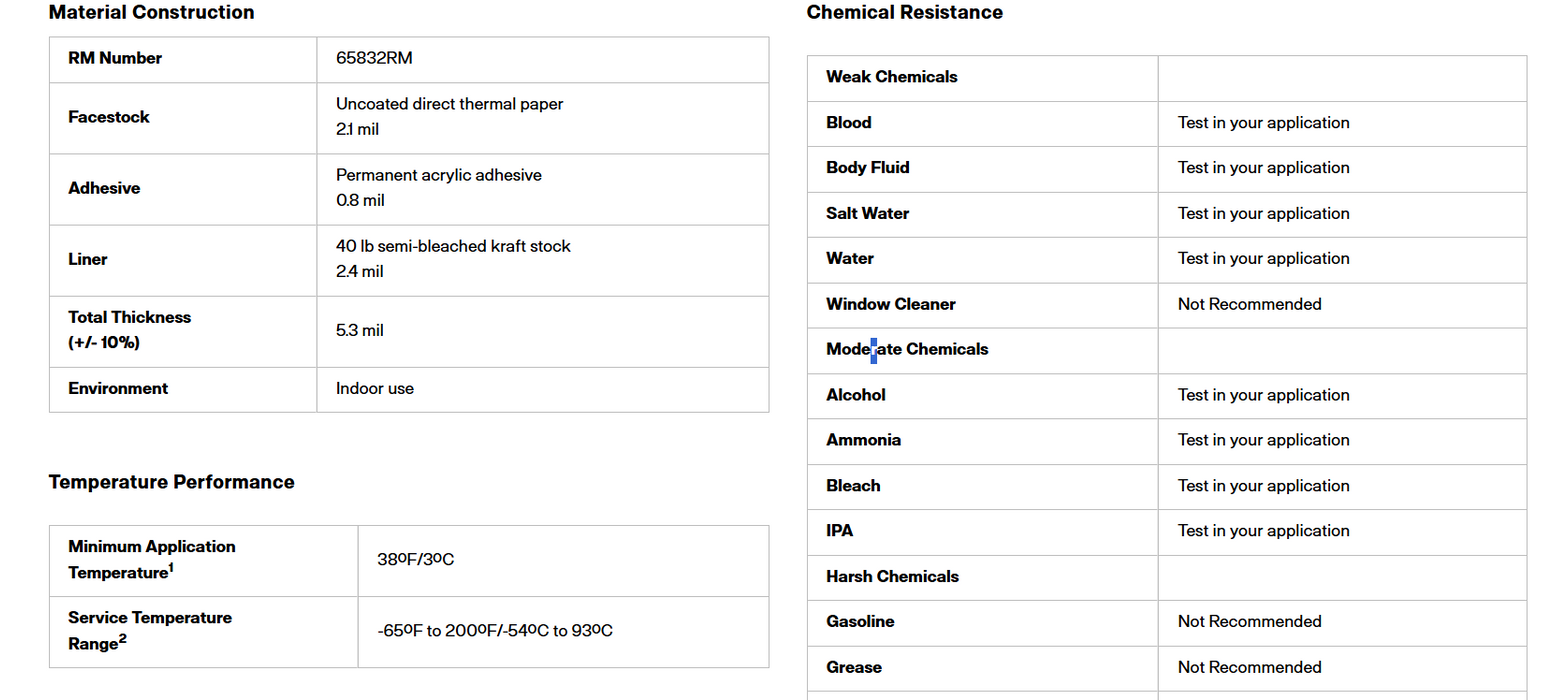Image resolution: width=1568 pixels, height=700 pixels.
Task: Click the 38ºF/3ºC temperature value
Action: (416, 559)
